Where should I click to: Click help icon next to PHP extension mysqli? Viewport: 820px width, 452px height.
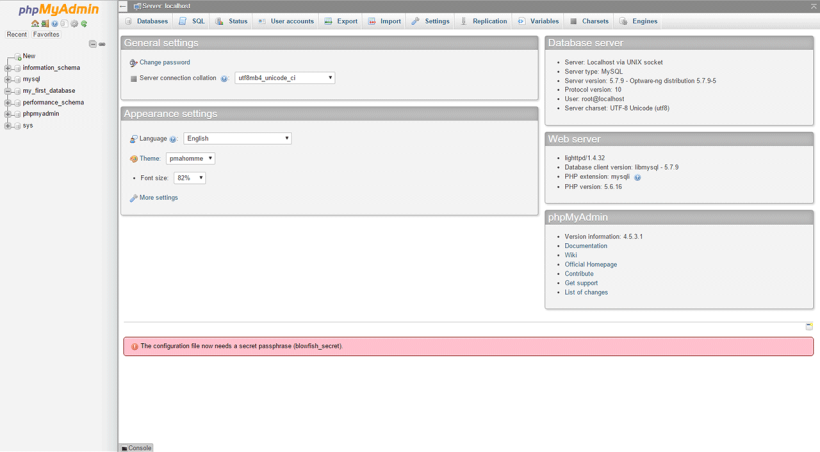coord(637,177)
